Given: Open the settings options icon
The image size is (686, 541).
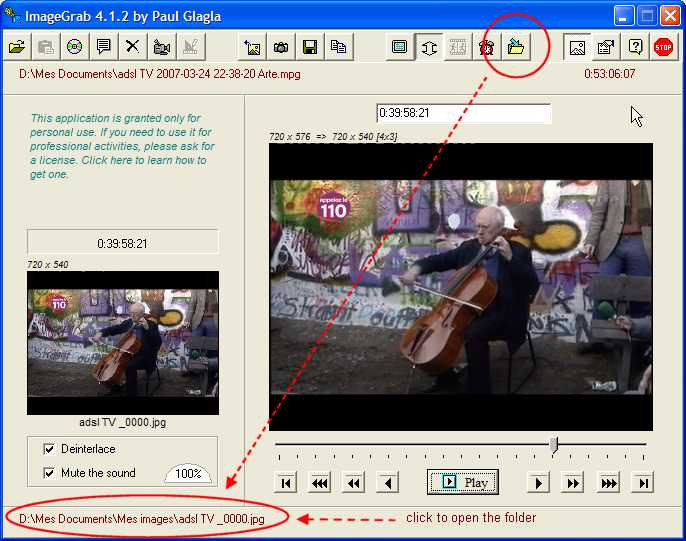Looking at the screenshot, I should (x=606, y=46).
